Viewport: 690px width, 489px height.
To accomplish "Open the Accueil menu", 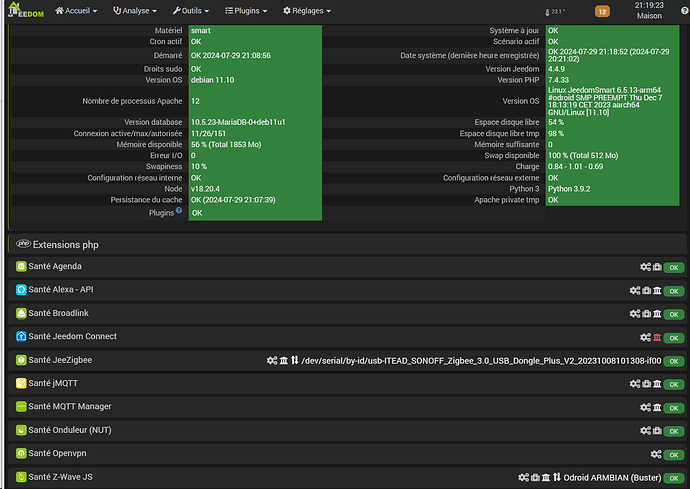I will (x=76, y=11).
